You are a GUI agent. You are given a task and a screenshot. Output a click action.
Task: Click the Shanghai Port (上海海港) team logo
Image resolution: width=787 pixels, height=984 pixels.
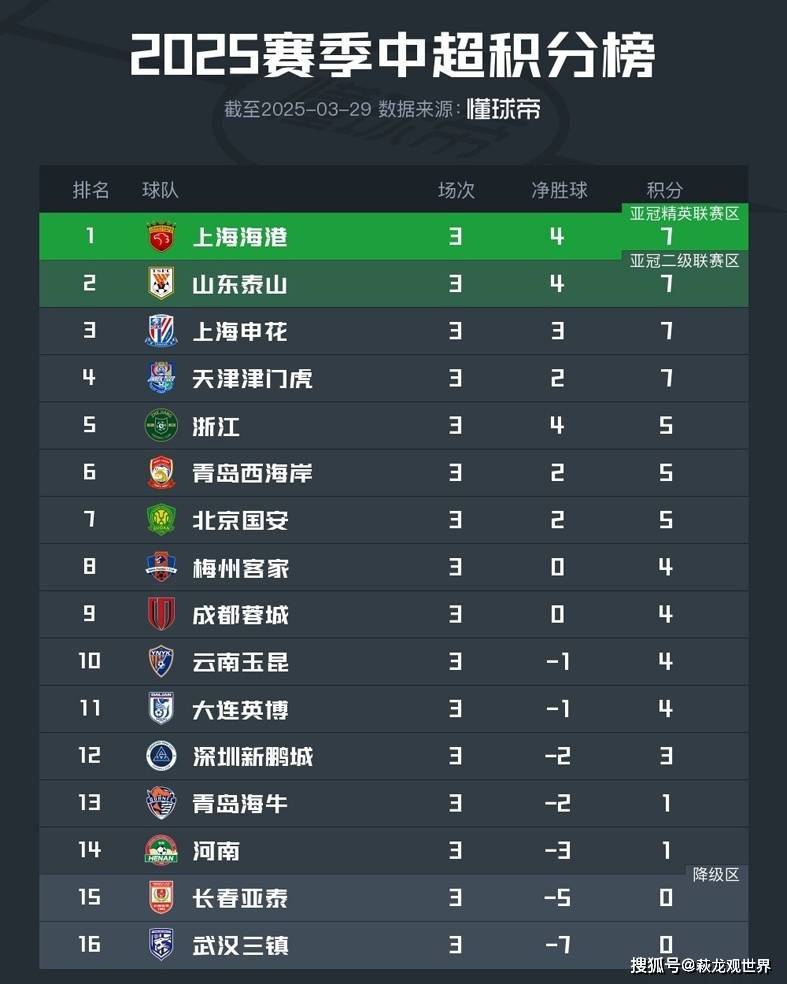(161, 236)
